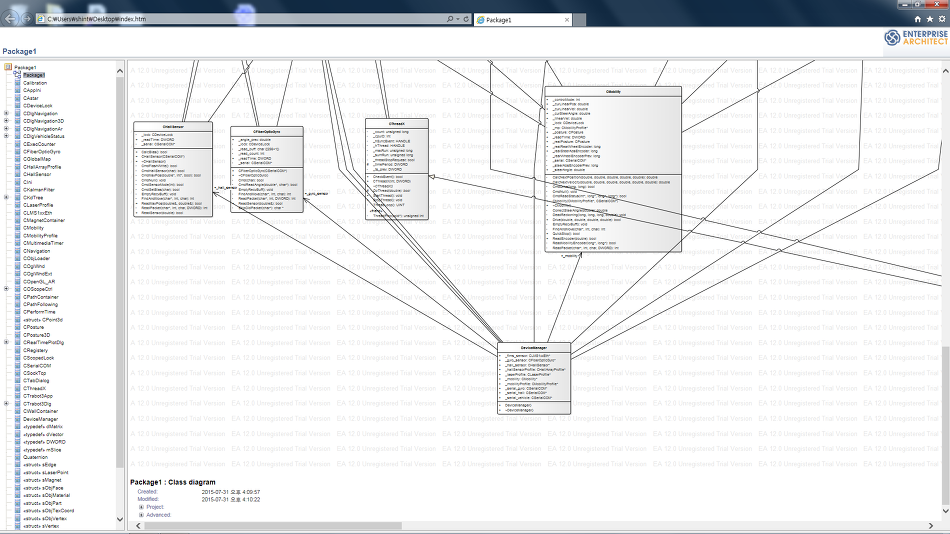Screen dimensions: 950x534
Task: Switch to the Package1 browser tab
Action: coord(522,20)
